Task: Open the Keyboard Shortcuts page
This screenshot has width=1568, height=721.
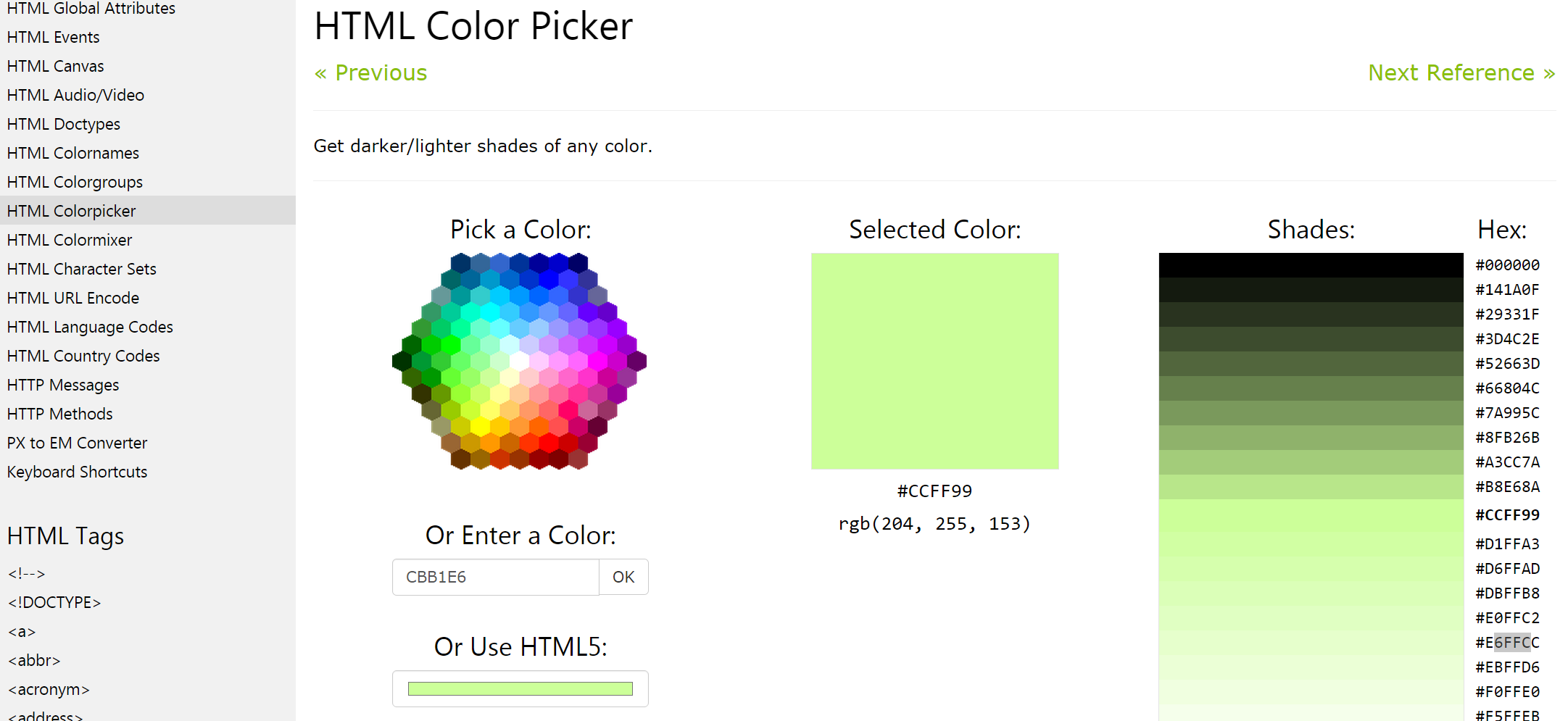Action: (x=76, y=471)
